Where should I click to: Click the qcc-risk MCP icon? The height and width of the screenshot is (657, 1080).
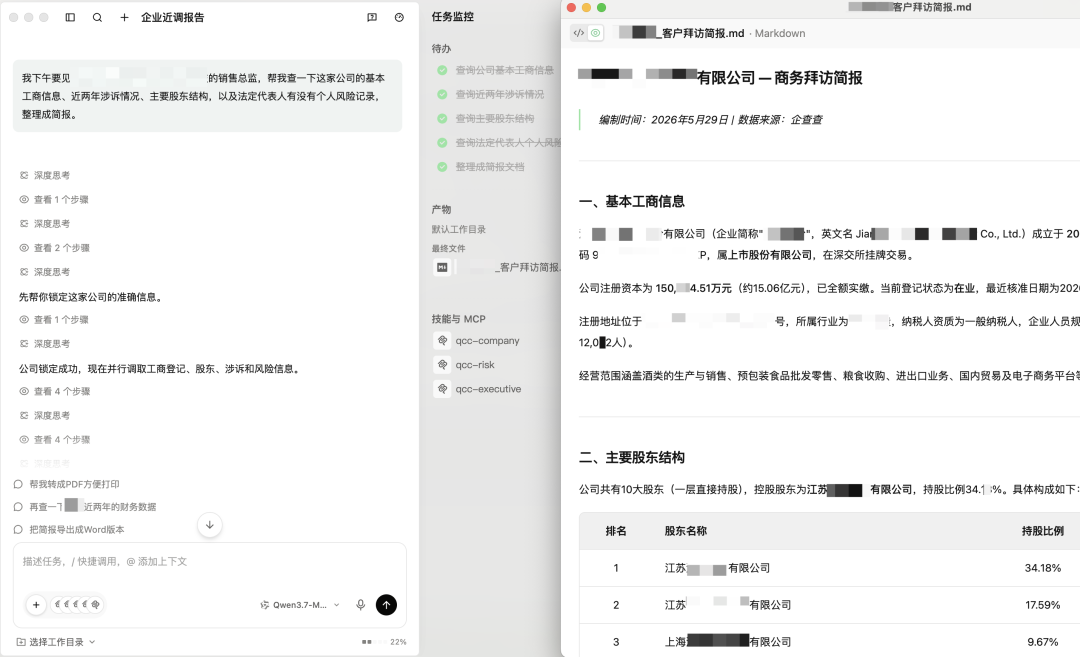click(x=442, y=364)
